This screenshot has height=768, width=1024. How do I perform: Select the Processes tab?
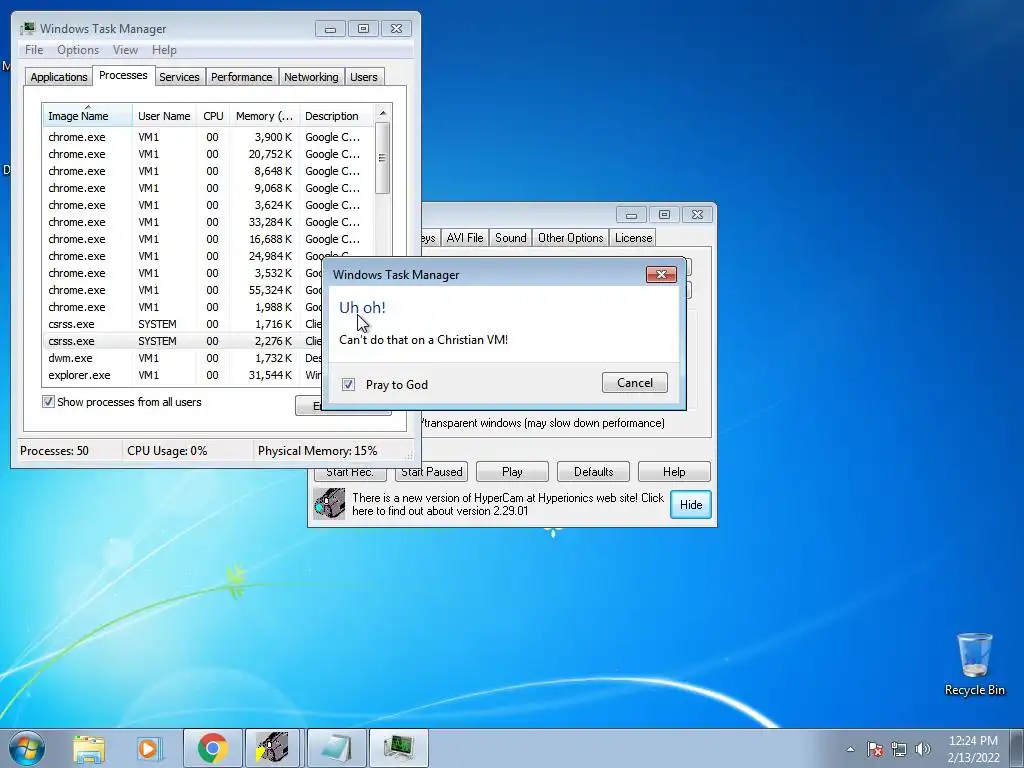click(x=123, y=75)
